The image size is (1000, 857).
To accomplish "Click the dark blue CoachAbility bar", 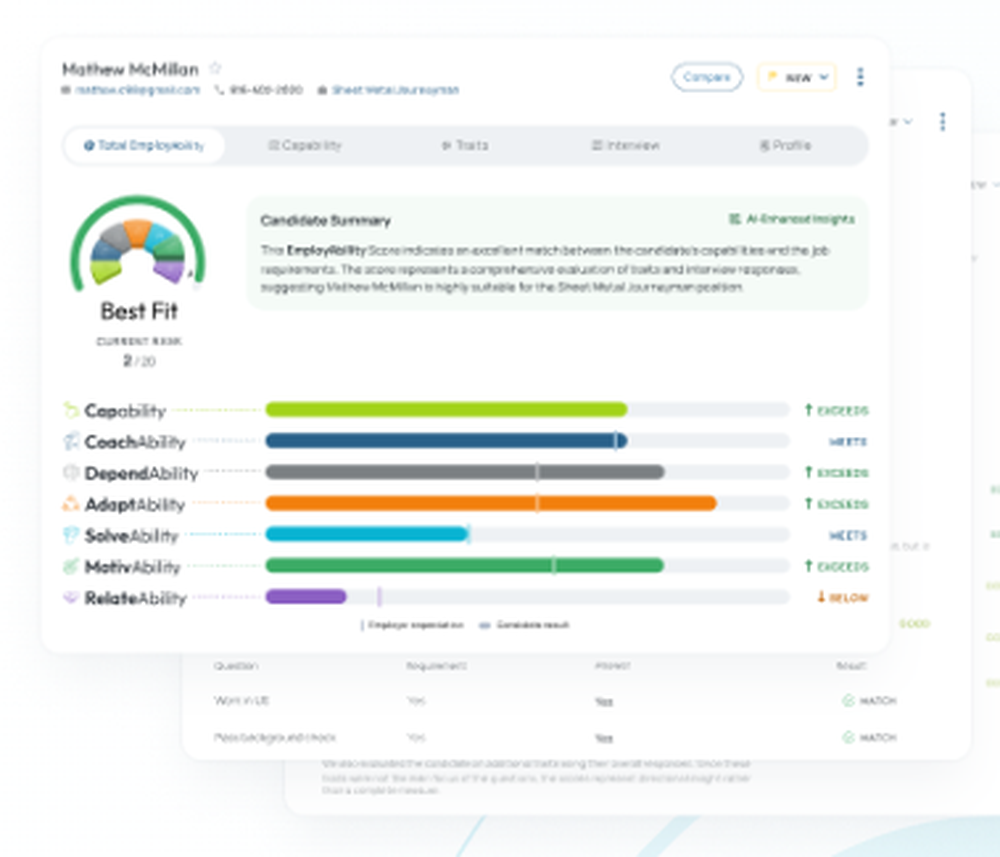I will (446, 441).
